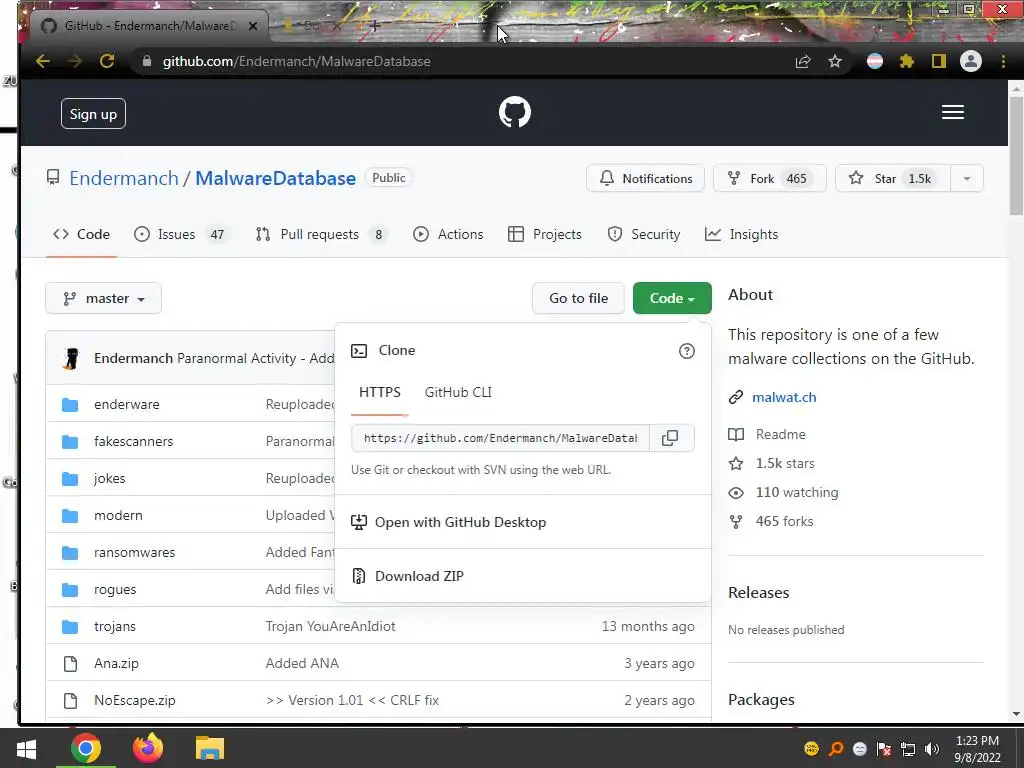The width and height of the screenshot is (1024, 768).
Task: Bookmark this page with the star icon
Action: 835,61
